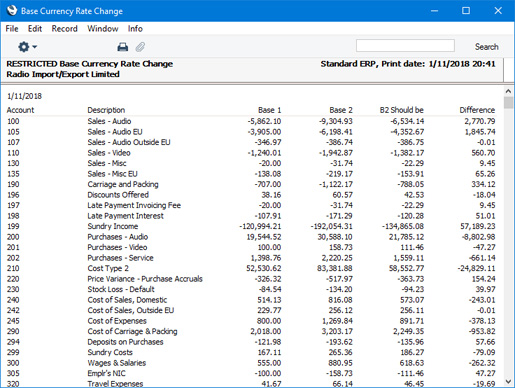Click the Difference column header
The width and height of the screenshot is (515, 388).
(x=477, y=110)
